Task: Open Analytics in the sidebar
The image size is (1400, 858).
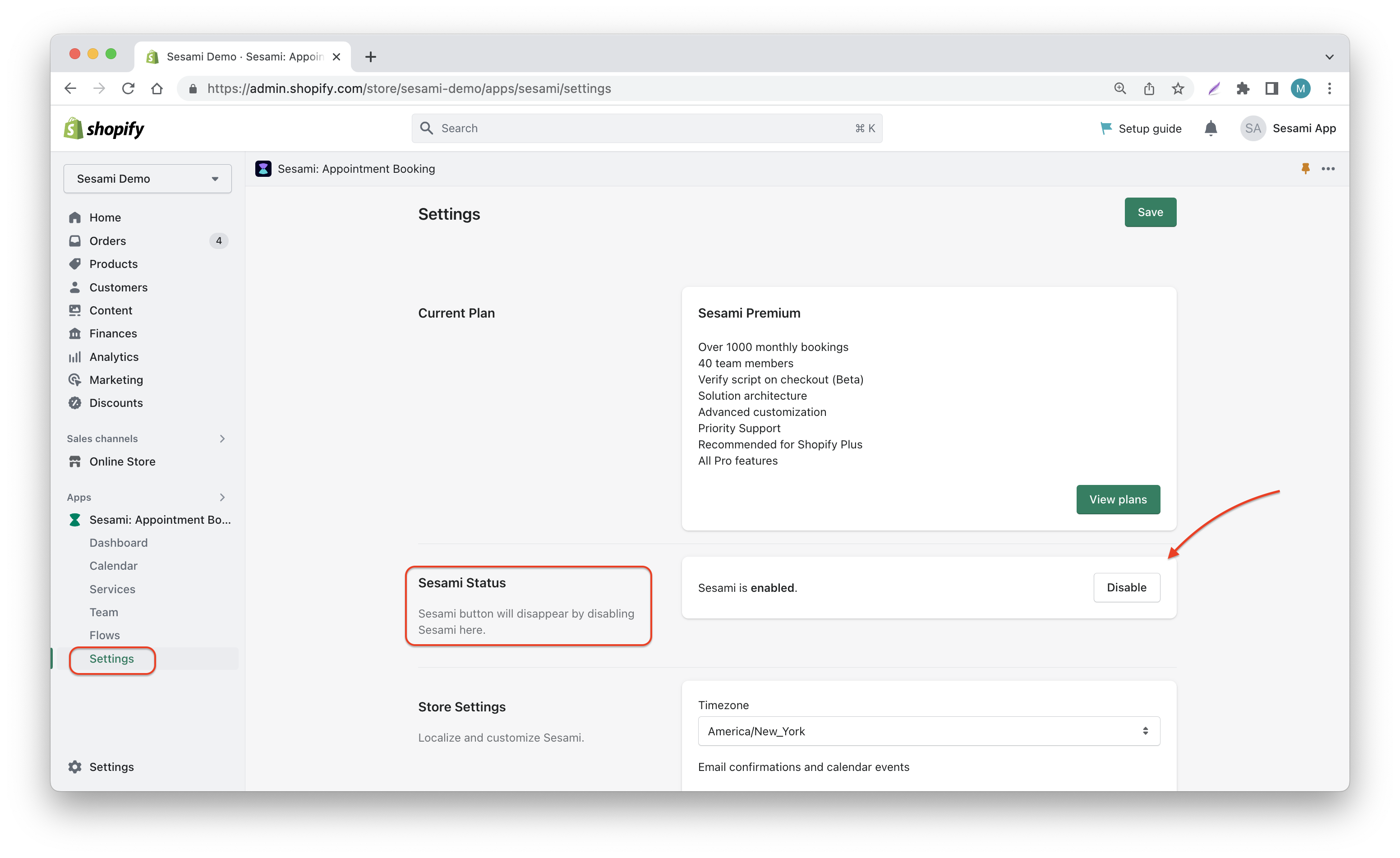Action: point(114,357)
